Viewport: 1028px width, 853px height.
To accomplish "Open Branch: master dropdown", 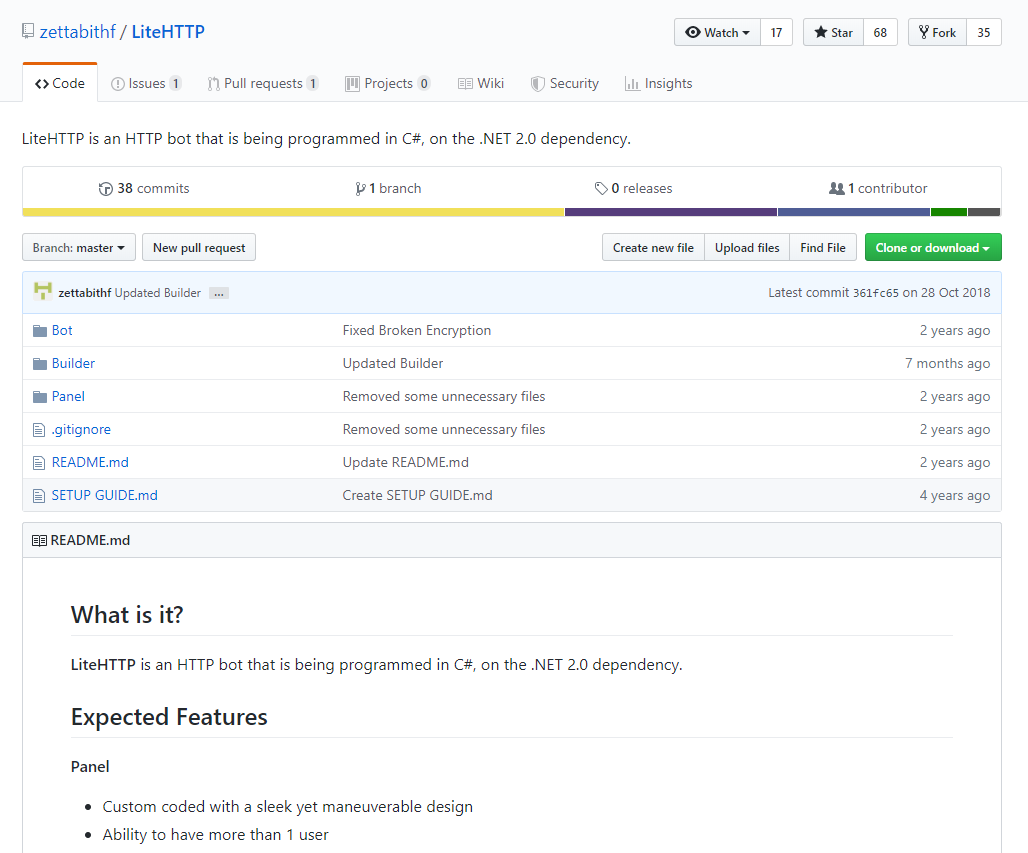I will [x=79, y=247].
